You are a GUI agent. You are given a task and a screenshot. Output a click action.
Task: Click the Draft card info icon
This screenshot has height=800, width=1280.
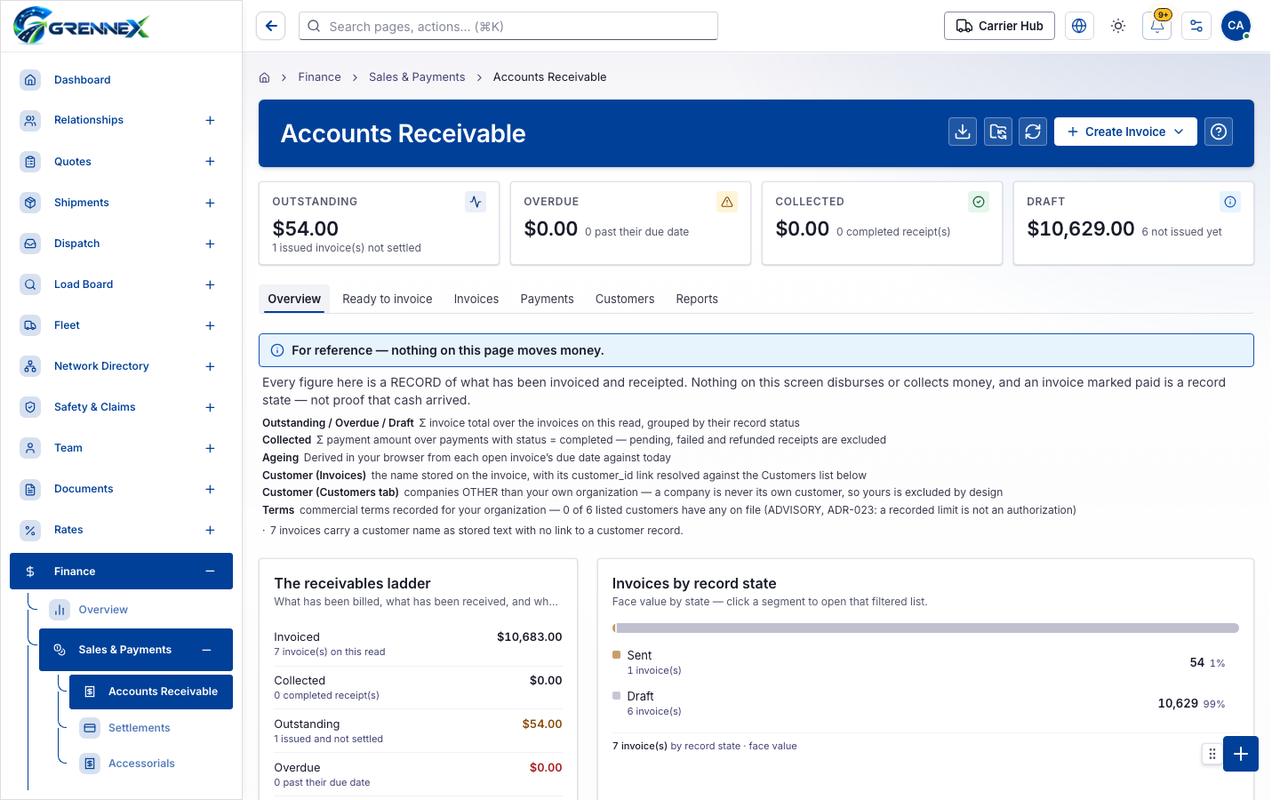pyautogui.click(x=1230, y=202)
